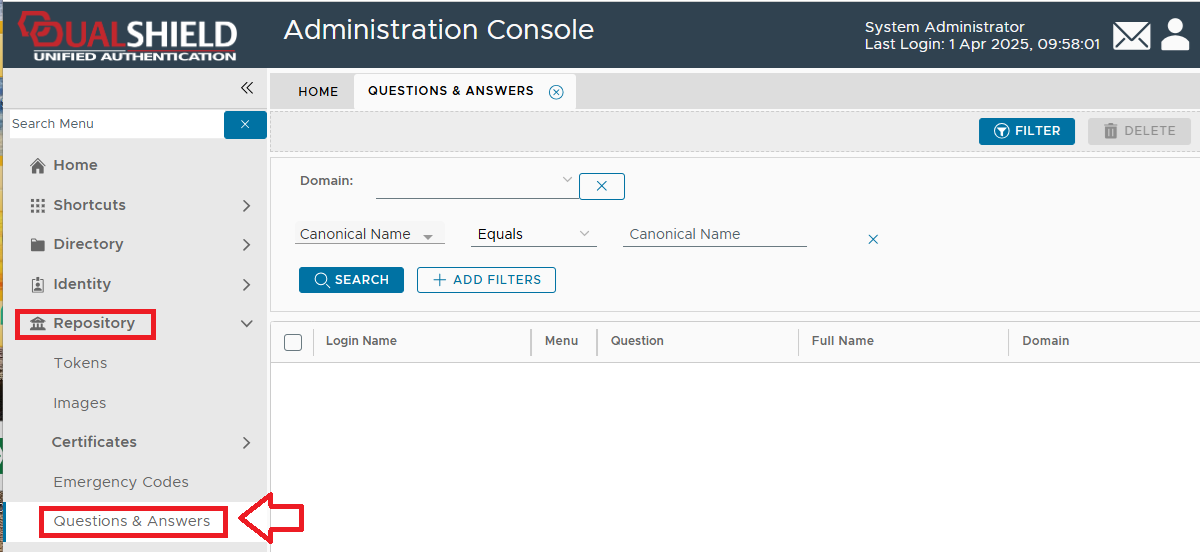Viewport: 1200px width, 552px height.
Task: Switch to the HOME tab
Action: pos(318,92)
